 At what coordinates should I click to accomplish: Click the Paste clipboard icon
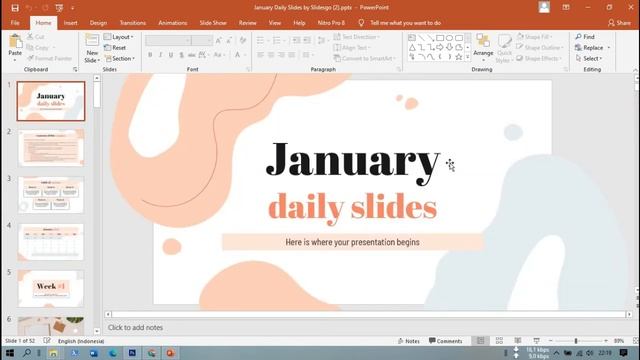click(x=15, y=42)
